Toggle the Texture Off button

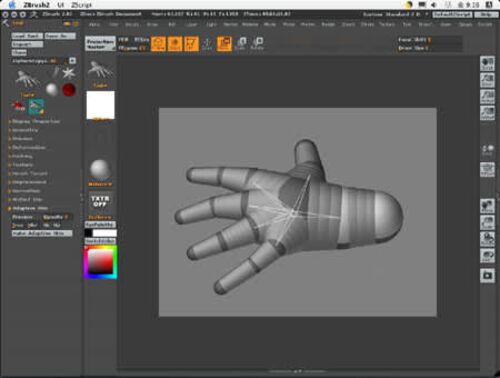(x=100, y=201)
